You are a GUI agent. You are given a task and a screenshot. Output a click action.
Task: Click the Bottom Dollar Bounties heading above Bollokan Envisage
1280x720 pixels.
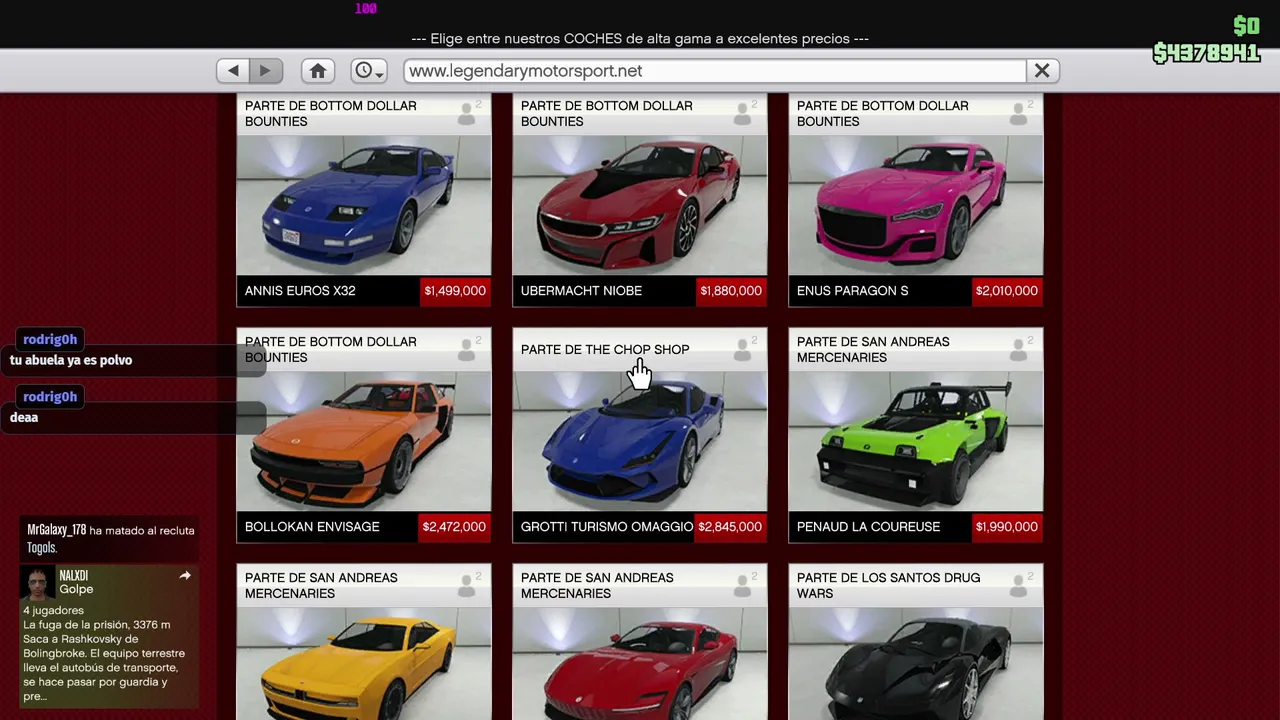point(331,349)
